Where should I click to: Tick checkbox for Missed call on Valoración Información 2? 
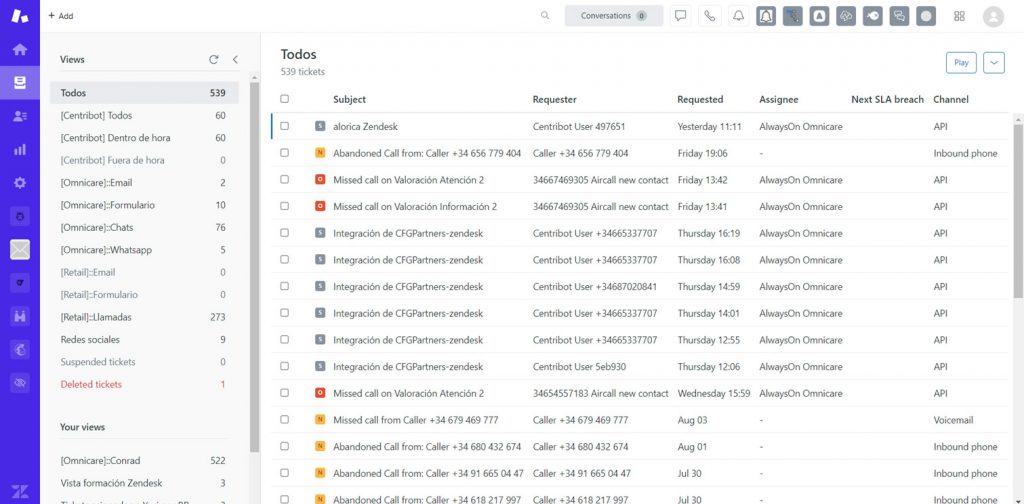(x=285, y=207)
